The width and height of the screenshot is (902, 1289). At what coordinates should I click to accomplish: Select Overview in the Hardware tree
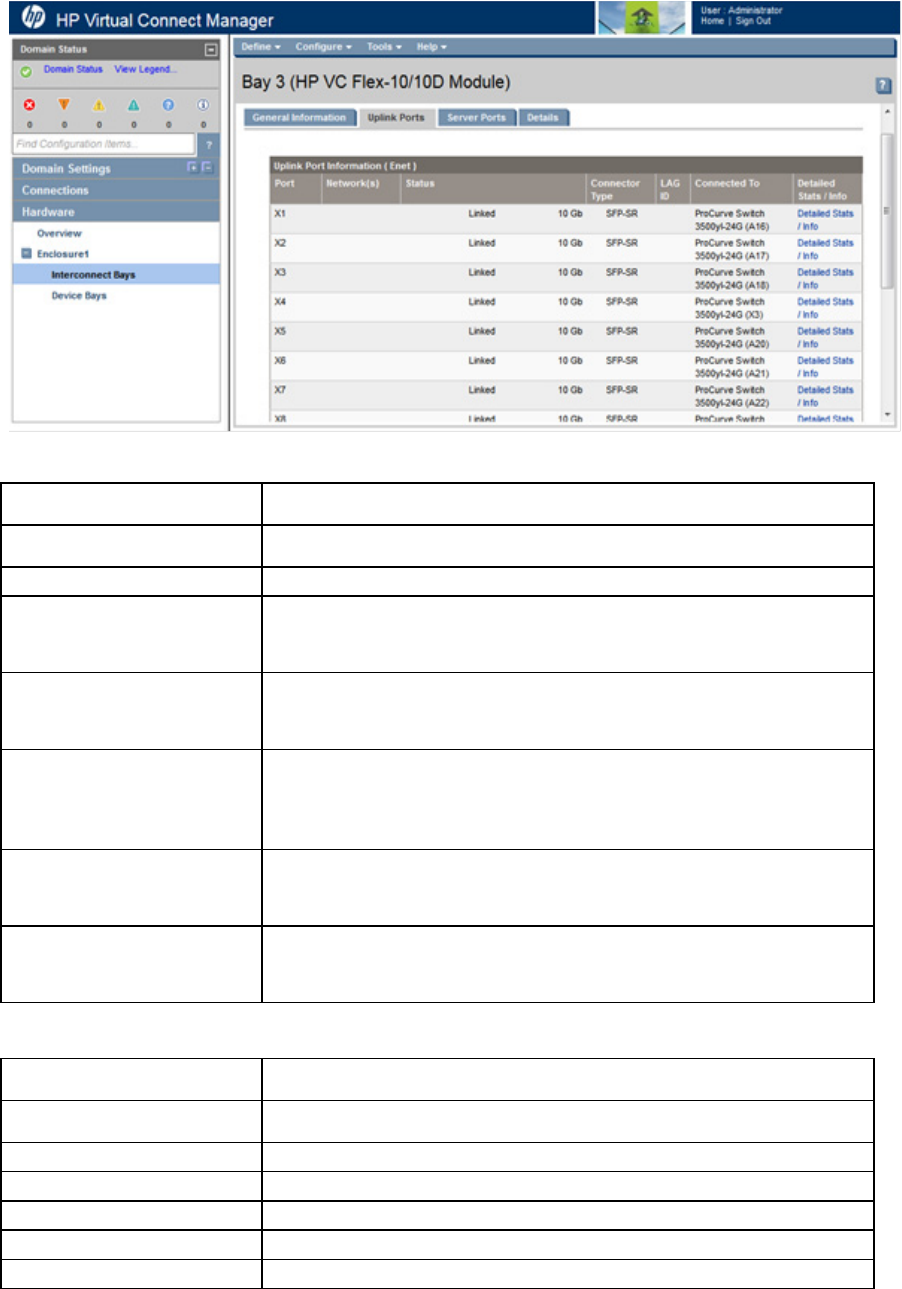[59, 232]
